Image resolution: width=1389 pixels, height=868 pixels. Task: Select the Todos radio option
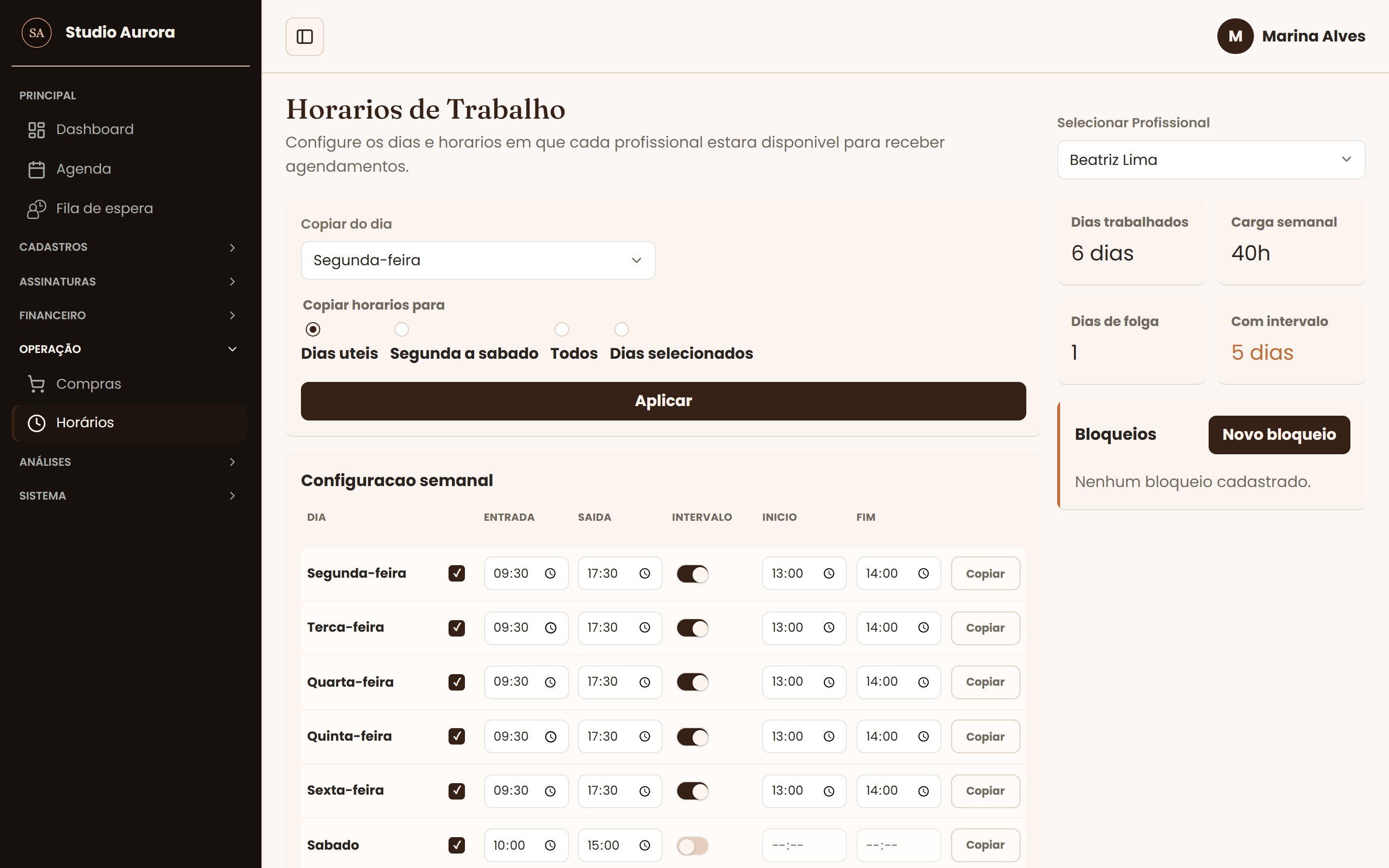click(562, 329)
